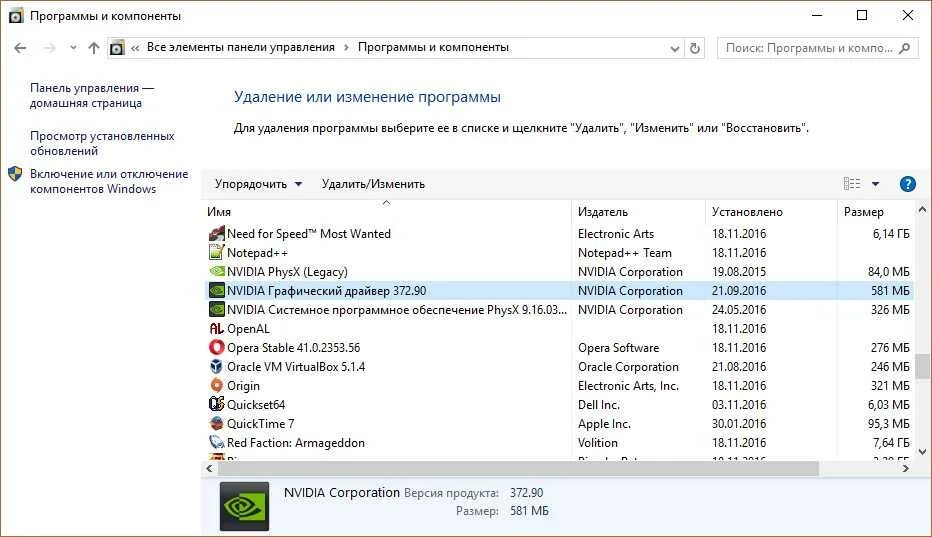This screenshot has width=932, height=537.
Task: Click the scroll right arrow under the list
Action: coord(906,469)
